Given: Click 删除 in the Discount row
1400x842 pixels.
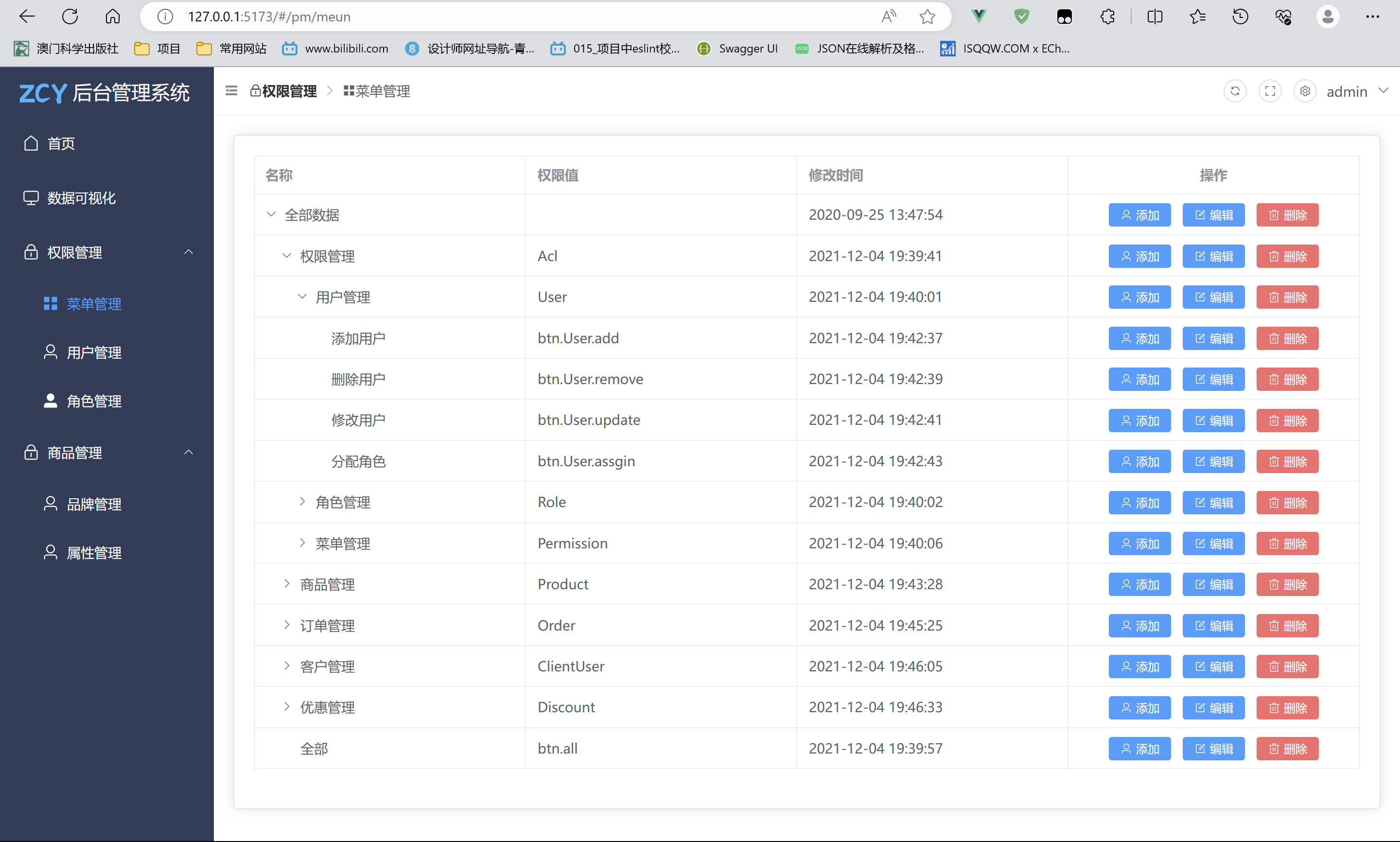Looking at the screenshot, I should pos(1287,708).
